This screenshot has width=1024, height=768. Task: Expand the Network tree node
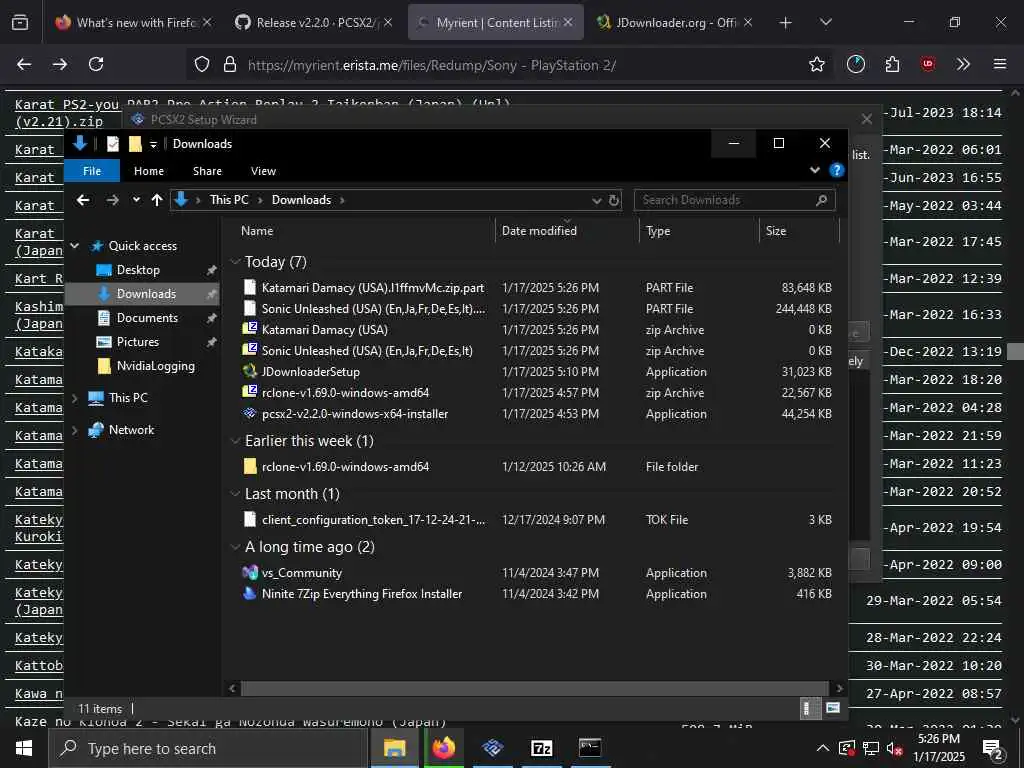point(74,430)
